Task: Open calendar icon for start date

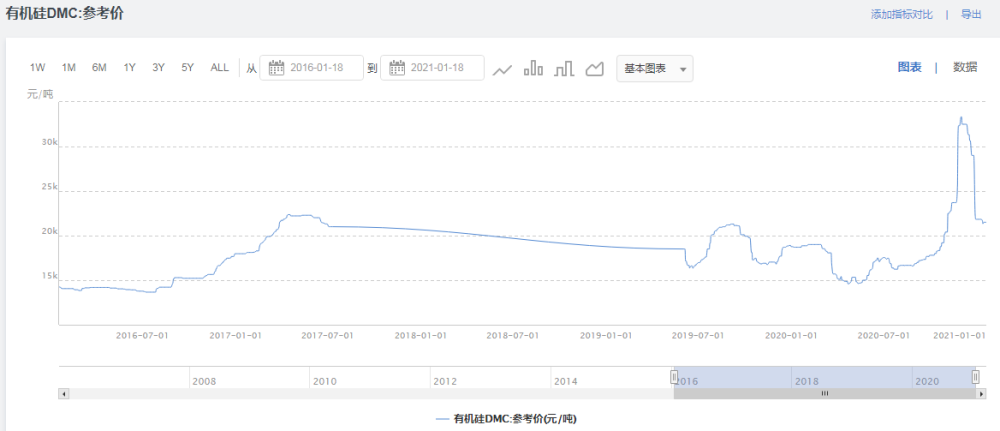Action: coord(276,68)
